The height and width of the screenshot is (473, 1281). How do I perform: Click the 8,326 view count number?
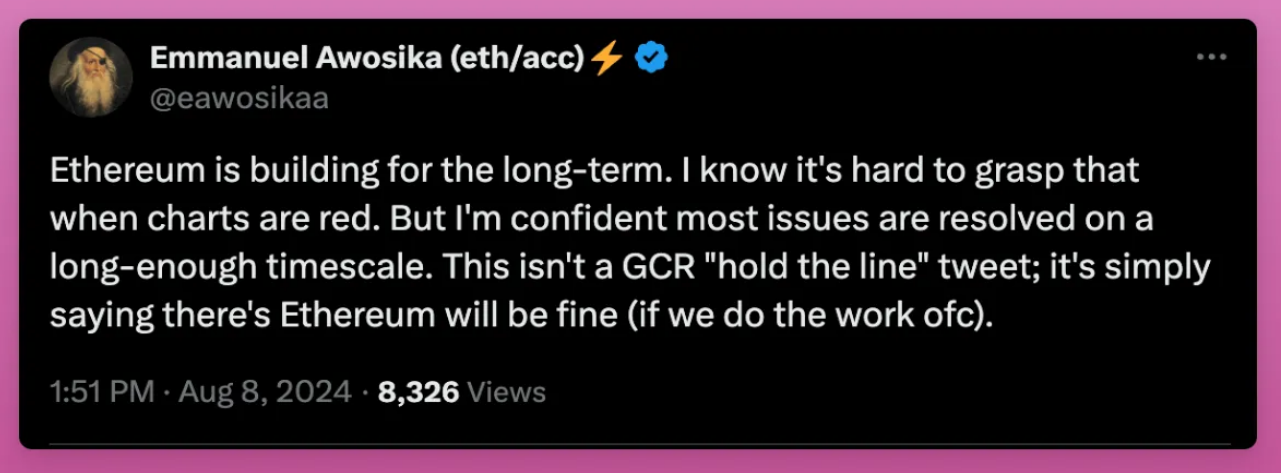click(418, 392)
